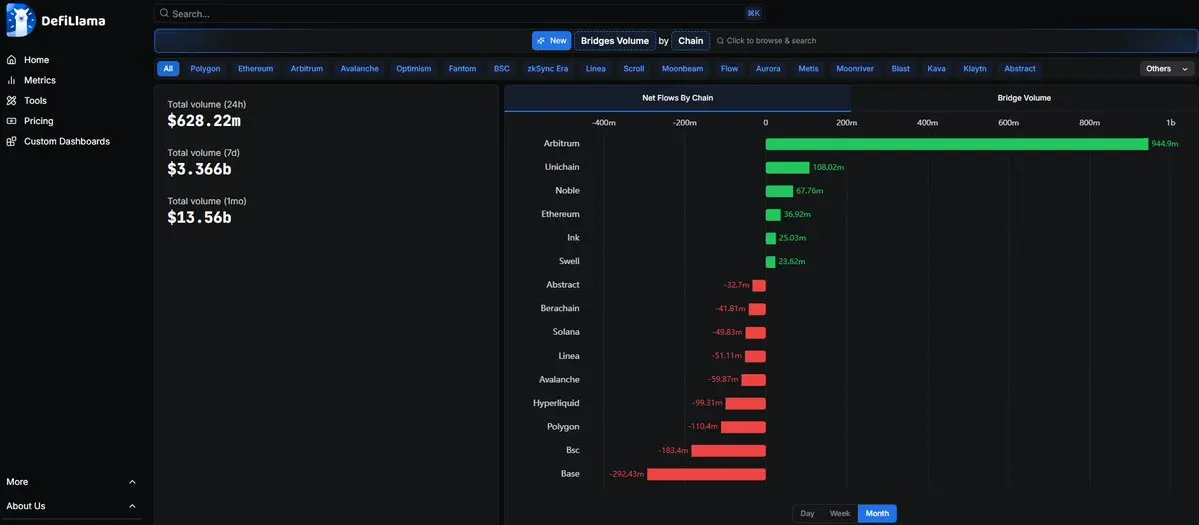This screenshot has height=525, width=1199.
Task: Select the Day period toggle
Action: click(807, 514)
